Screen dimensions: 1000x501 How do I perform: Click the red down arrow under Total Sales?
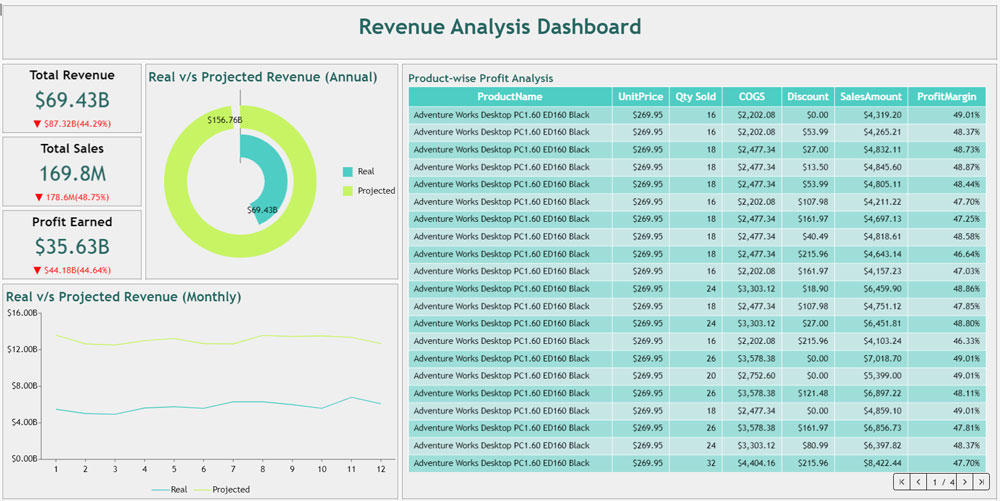click(x=38, y=198)
